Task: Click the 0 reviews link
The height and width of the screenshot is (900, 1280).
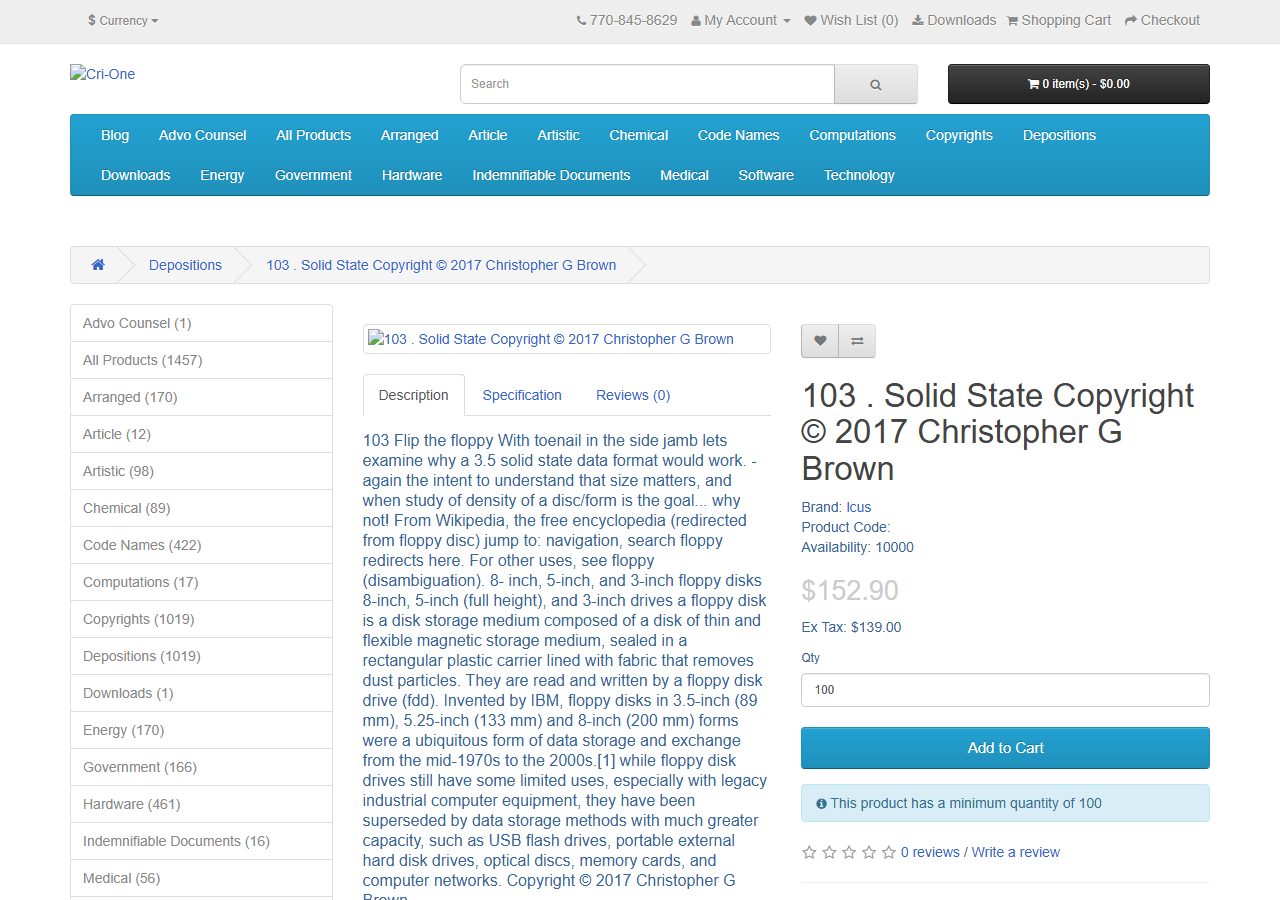Action: pyautogui.click(x=930, y=852)
